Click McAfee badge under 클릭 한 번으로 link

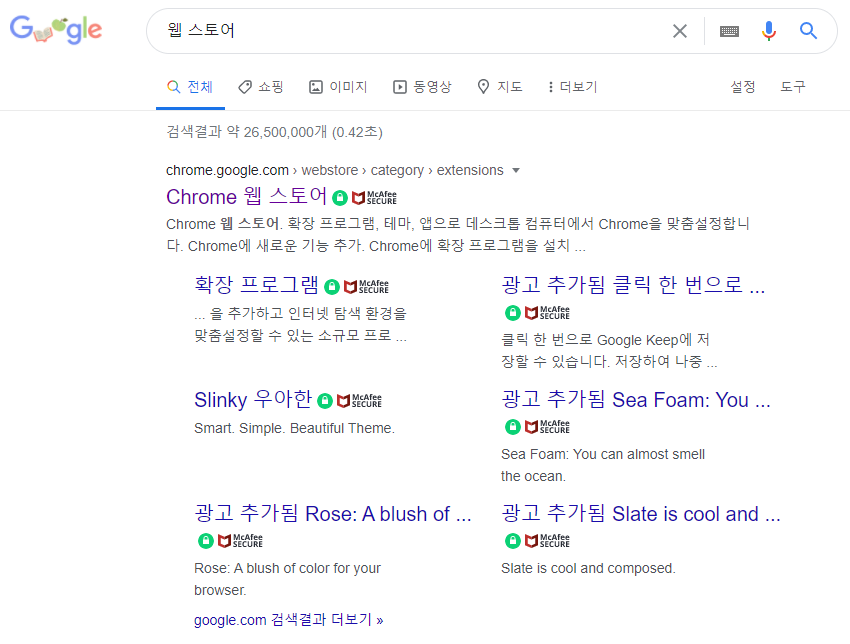point(548,313)
